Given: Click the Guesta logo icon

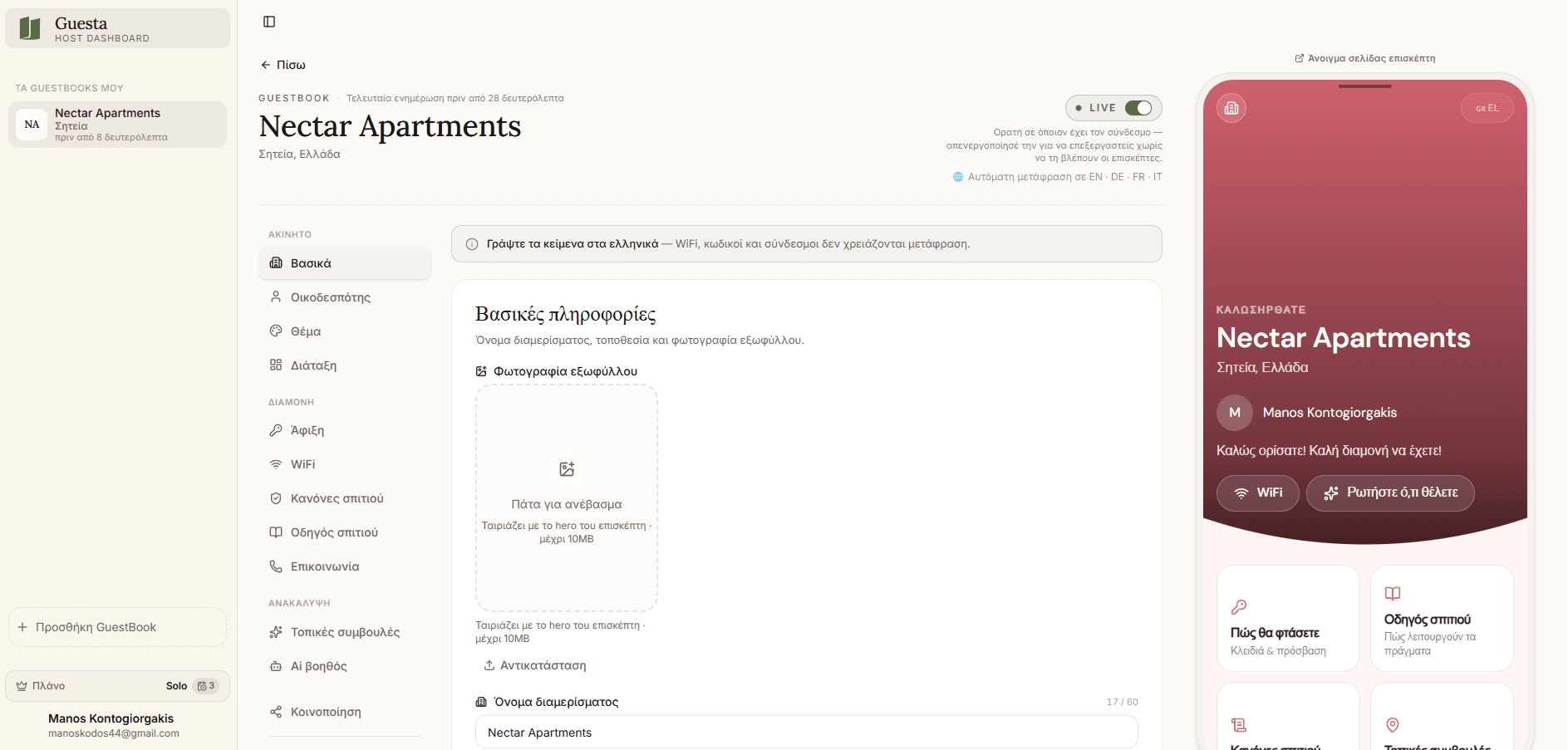Looking at the screenshot, I should tap(30, 29).
